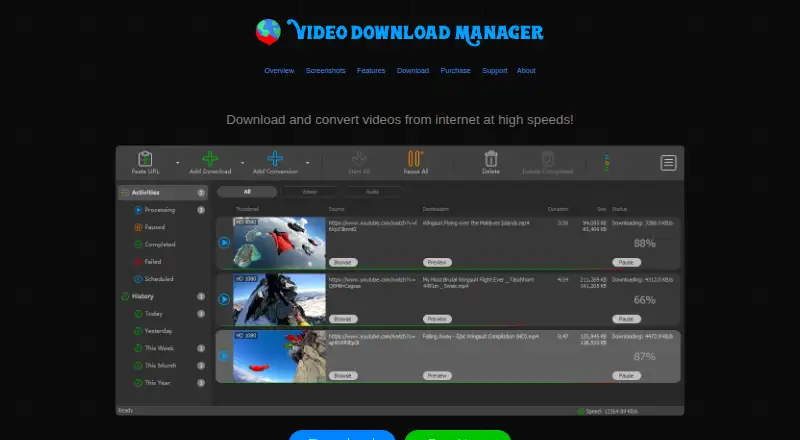This screenshot has width=800, height=440.
Task: Click Preview on the Maldives wingsuit row
Action: pos(437,262)
